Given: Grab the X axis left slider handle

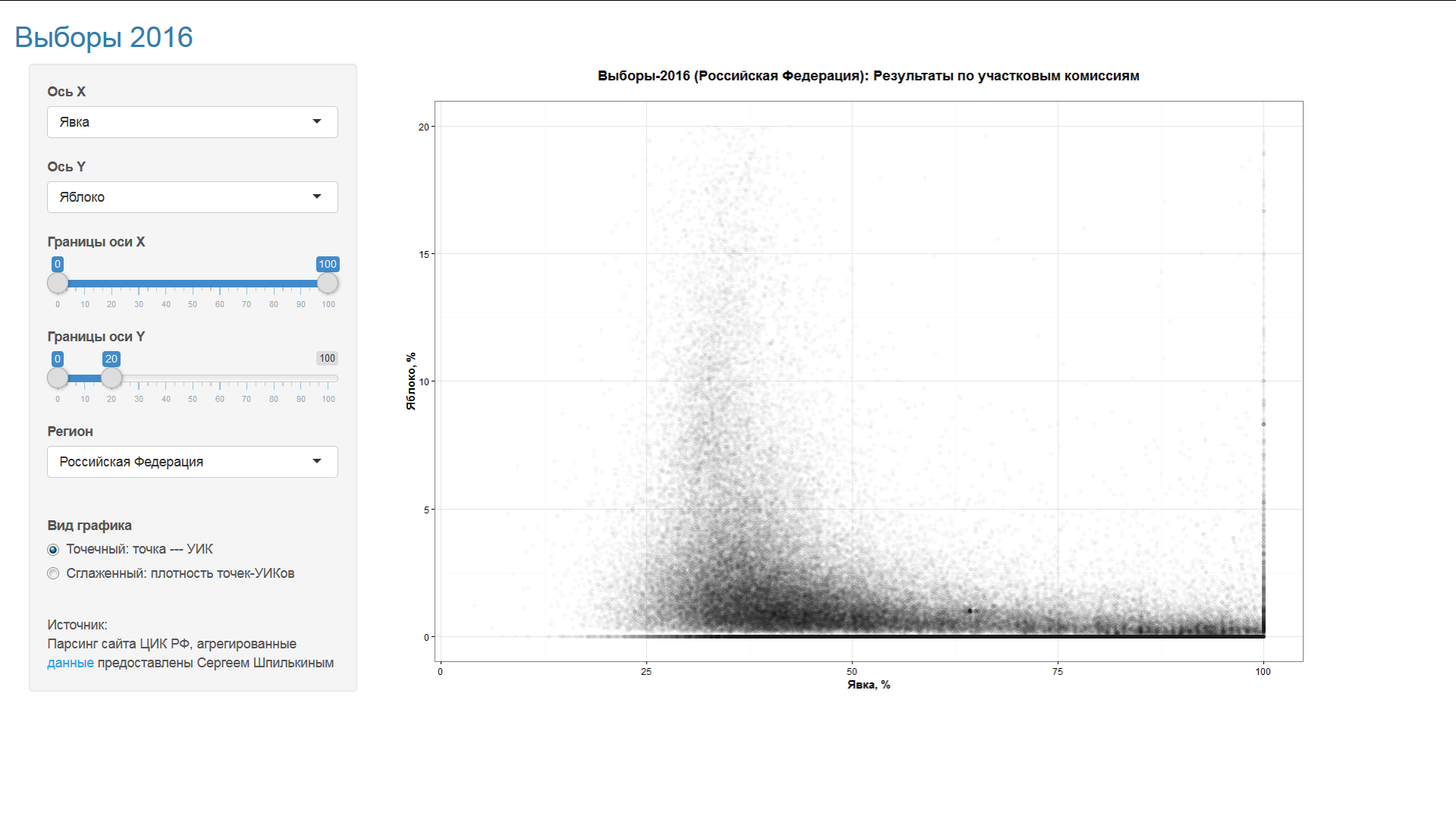Looking at the screenshot, I should pos(58,283).
